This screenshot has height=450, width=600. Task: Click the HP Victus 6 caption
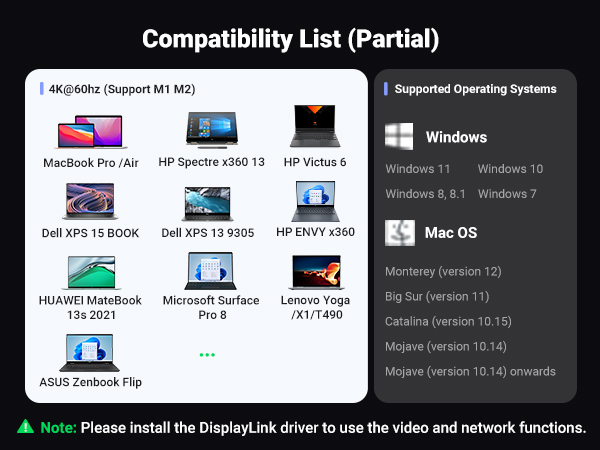point(315,162)
